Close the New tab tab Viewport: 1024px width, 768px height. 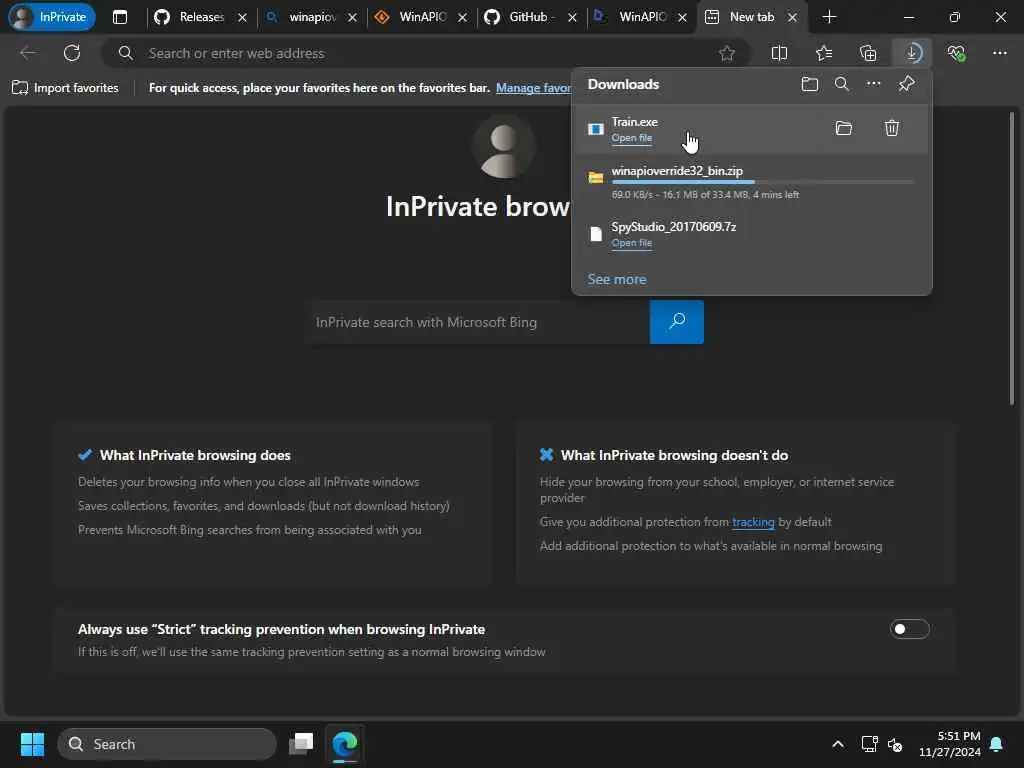[x=792, y=18]
